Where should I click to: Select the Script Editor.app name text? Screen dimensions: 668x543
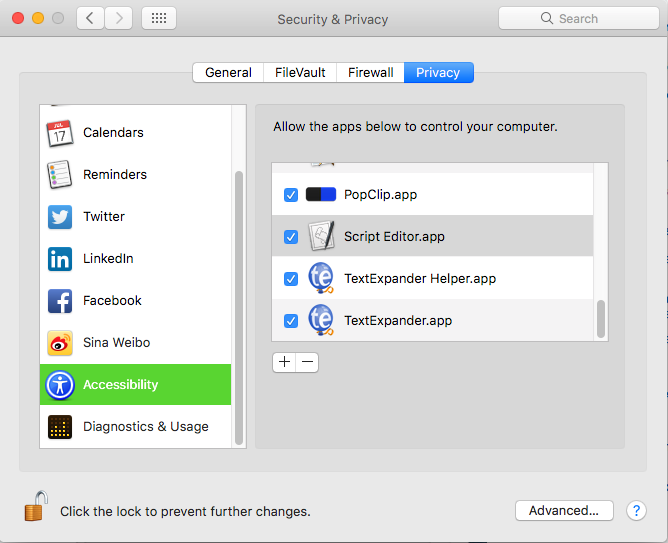394,236
